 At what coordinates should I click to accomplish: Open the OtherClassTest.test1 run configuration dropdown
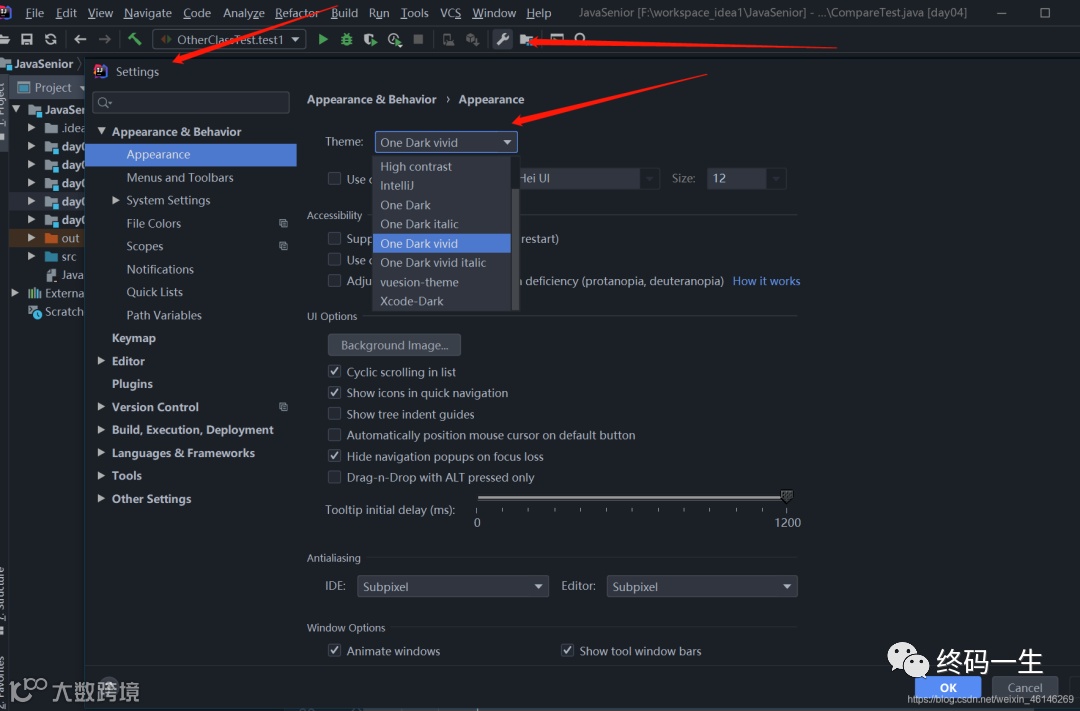(230, 39)
